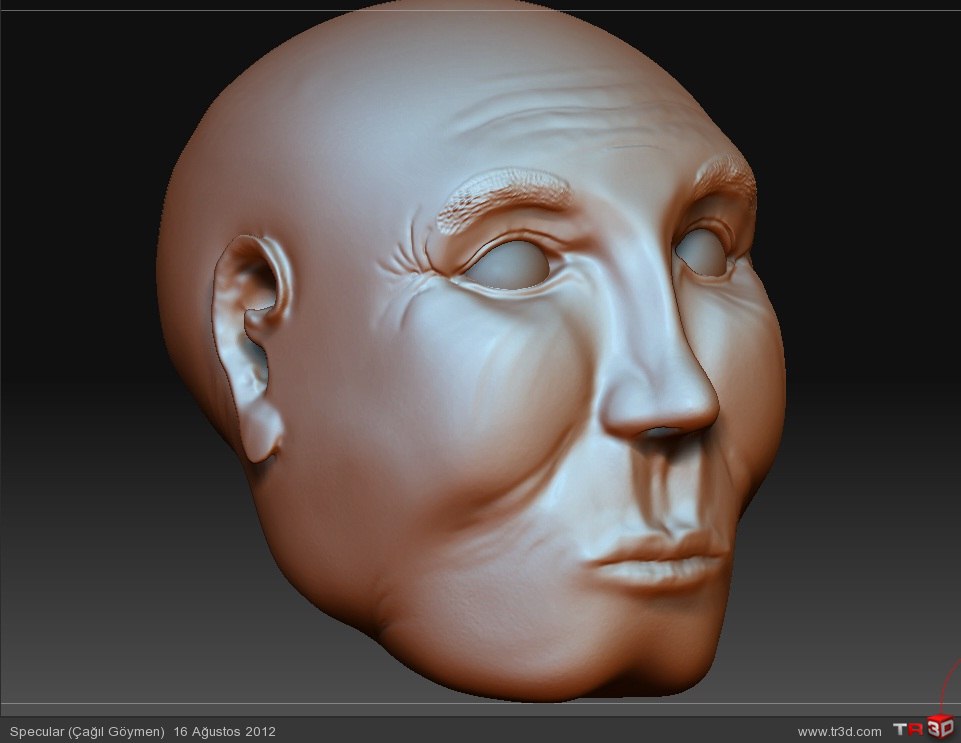
Task: Select the caption 'Specular (Çağıl Göymen)'
Action: (87, 731)
